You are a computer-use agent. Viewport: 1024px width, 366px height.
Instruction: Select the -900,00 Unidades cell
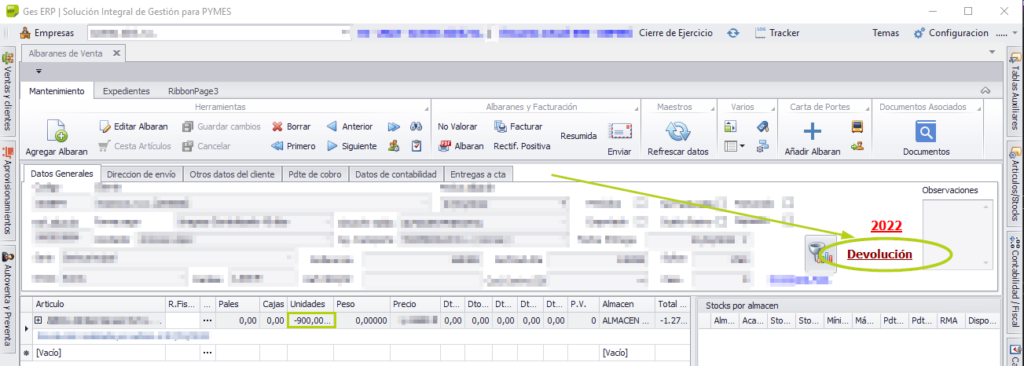(312, 320)
